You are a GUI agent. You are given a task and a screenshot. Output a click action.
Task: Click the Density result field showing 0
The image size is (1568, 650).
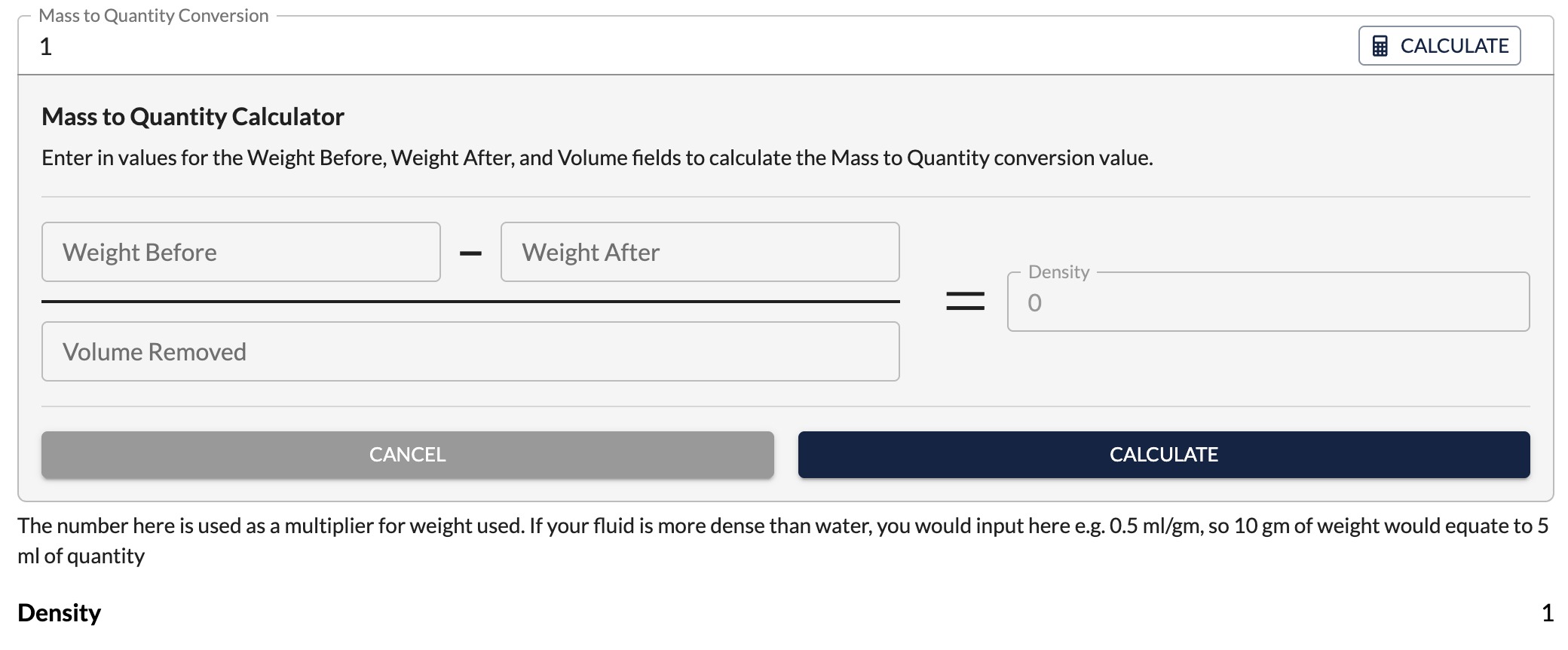point(1268,302)
